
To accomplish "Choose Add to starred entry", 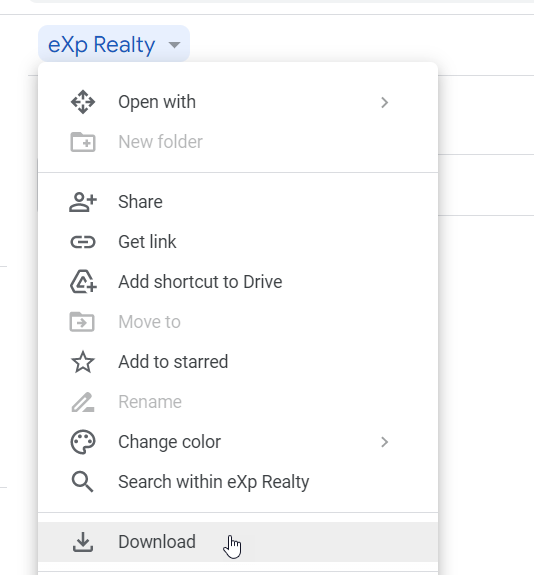I will [x=238, y=362].
